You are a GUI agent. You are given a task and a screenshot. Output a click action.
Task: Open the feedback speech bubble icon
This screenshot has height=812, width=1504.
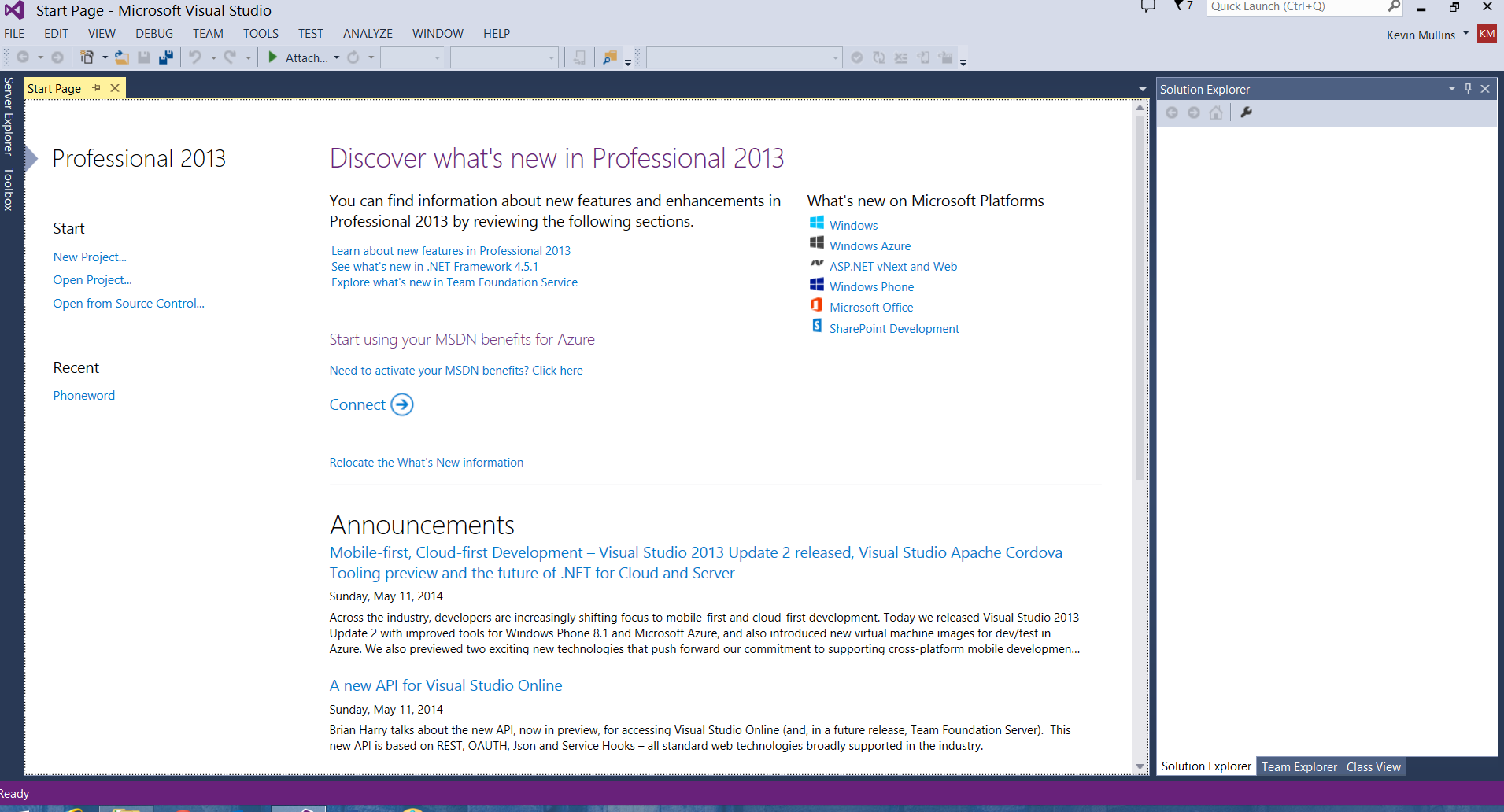pos(1148,6)
